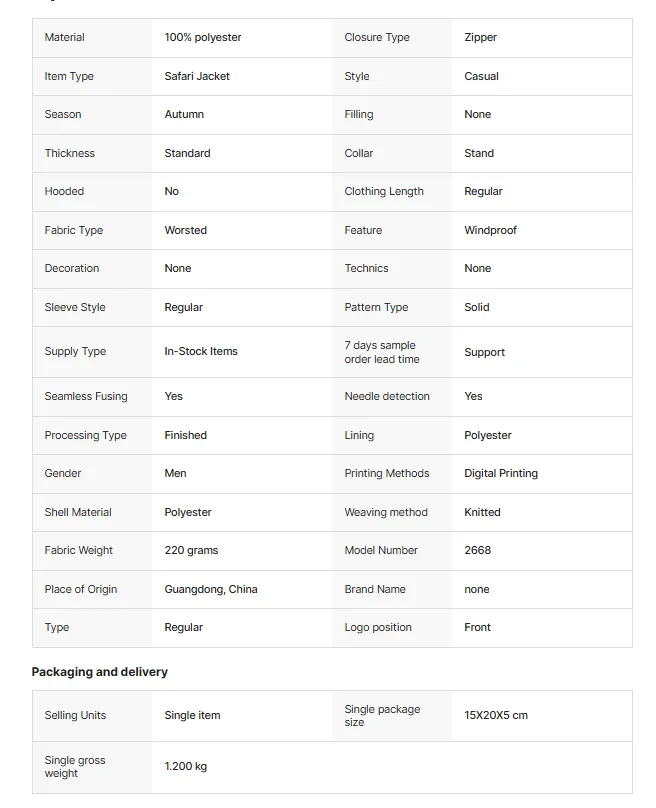The image size is (656, 808).
Task: Click the 'Logo position' label
Action: point(378,628)
